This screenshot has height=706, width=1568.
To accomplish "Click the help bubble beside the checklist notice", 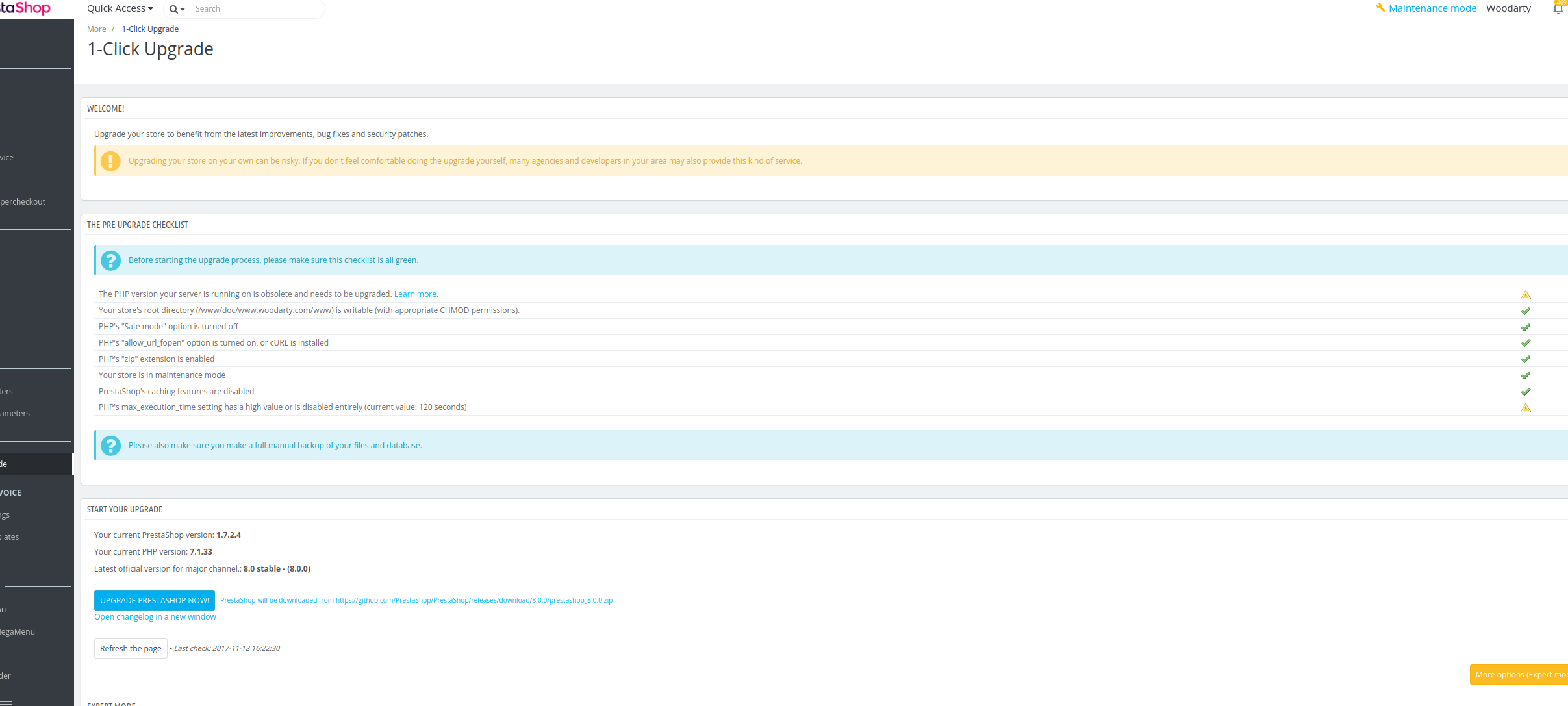I will pos(110,260).
